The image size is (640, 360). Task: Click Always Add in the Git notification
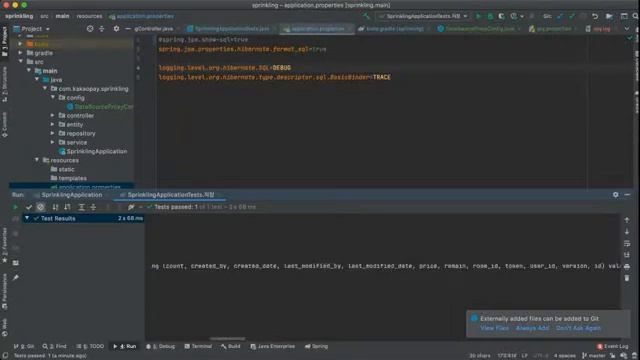[532, 328]
